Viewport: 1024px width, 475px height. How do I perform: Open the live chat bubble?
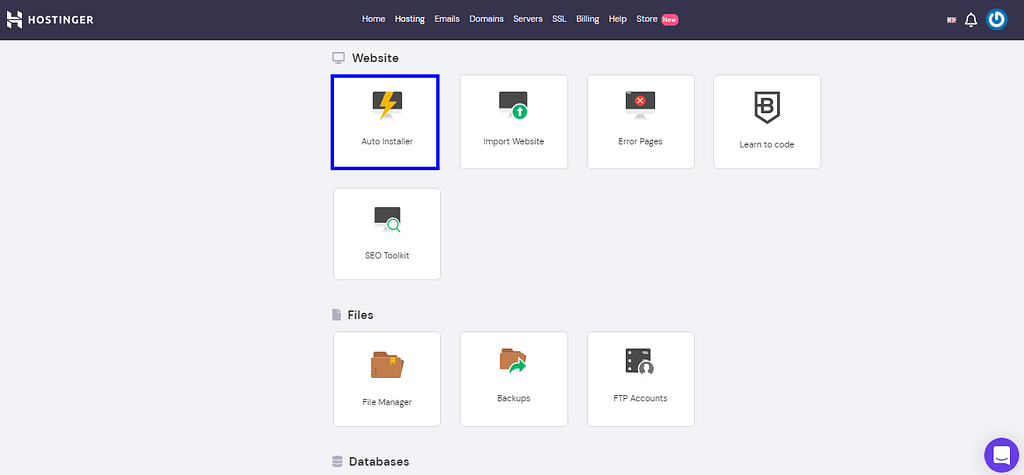click(x=1002, y=454)
